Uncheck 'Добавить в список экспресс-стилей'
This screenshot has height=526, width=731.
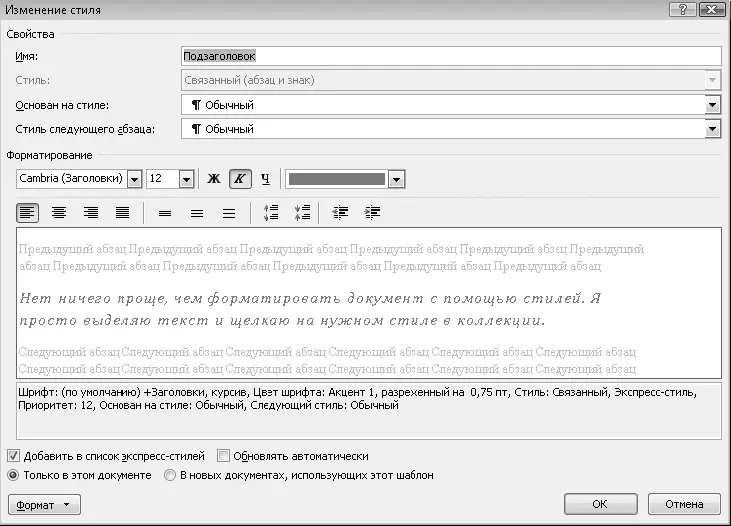tap(12, 455)
